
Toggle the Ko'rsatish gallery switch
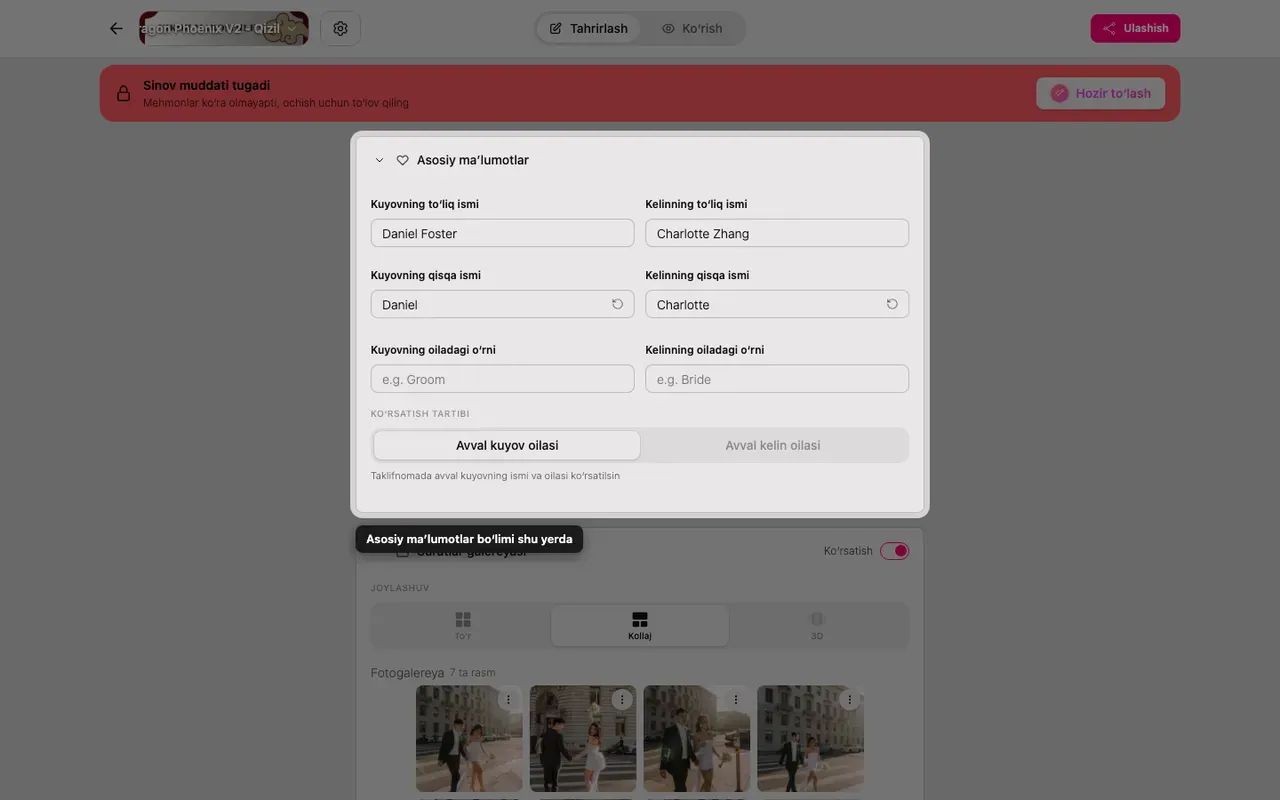(x=894, y=551)
